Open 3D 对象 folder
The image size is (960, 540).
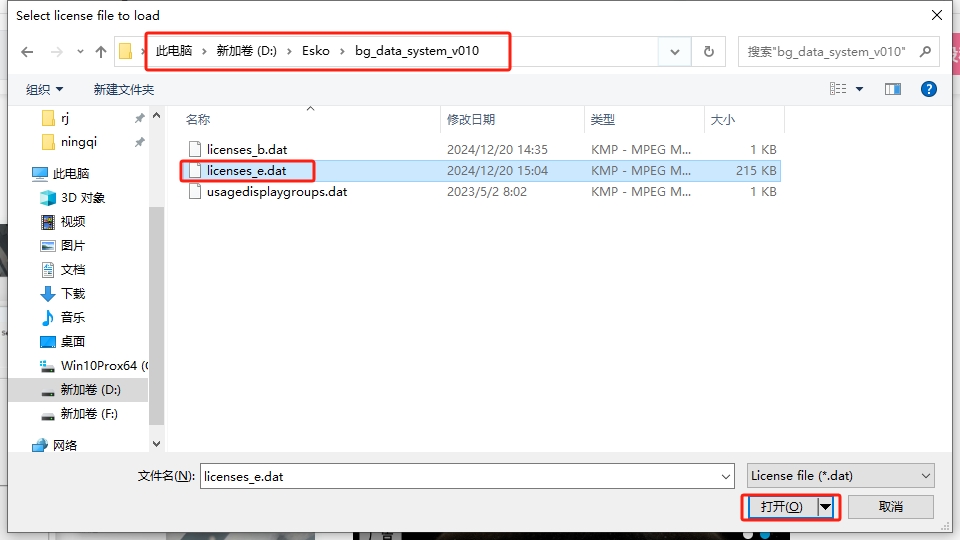82,198
